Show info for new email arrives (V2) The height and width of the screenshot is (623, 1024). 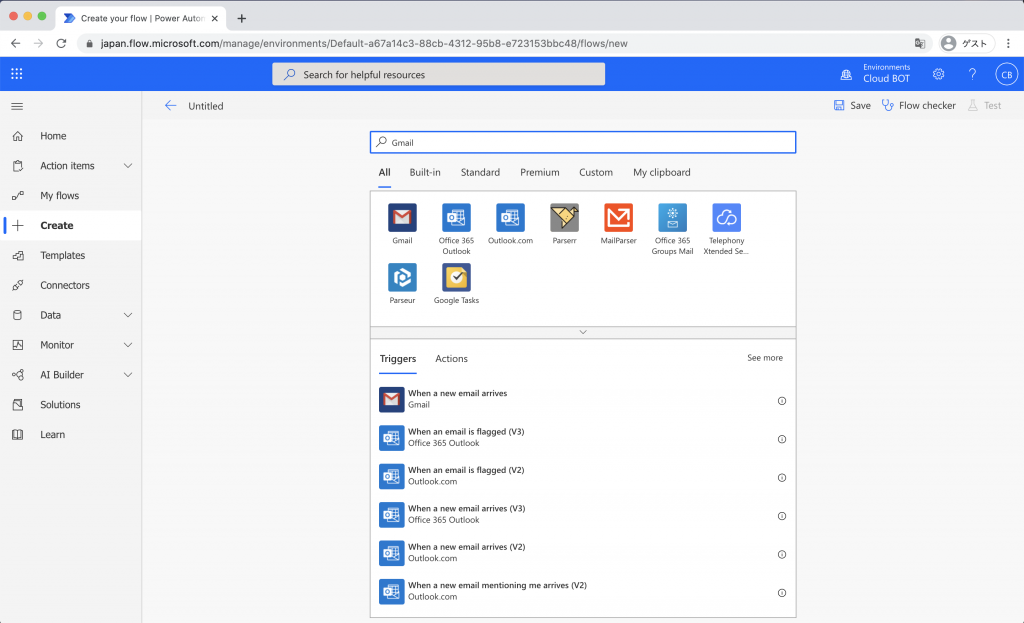click(782, 554)
